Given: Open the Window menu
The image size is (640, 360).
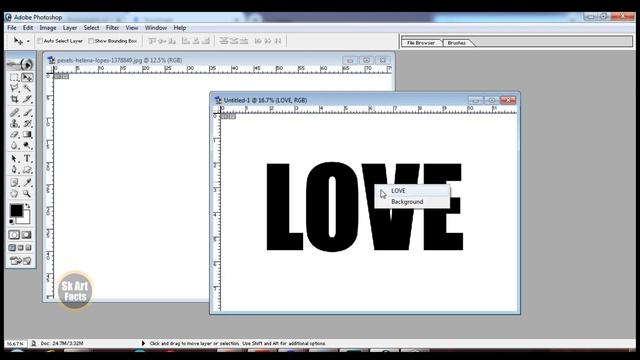Looking at the screenshot, I should [x=156, y=28].
